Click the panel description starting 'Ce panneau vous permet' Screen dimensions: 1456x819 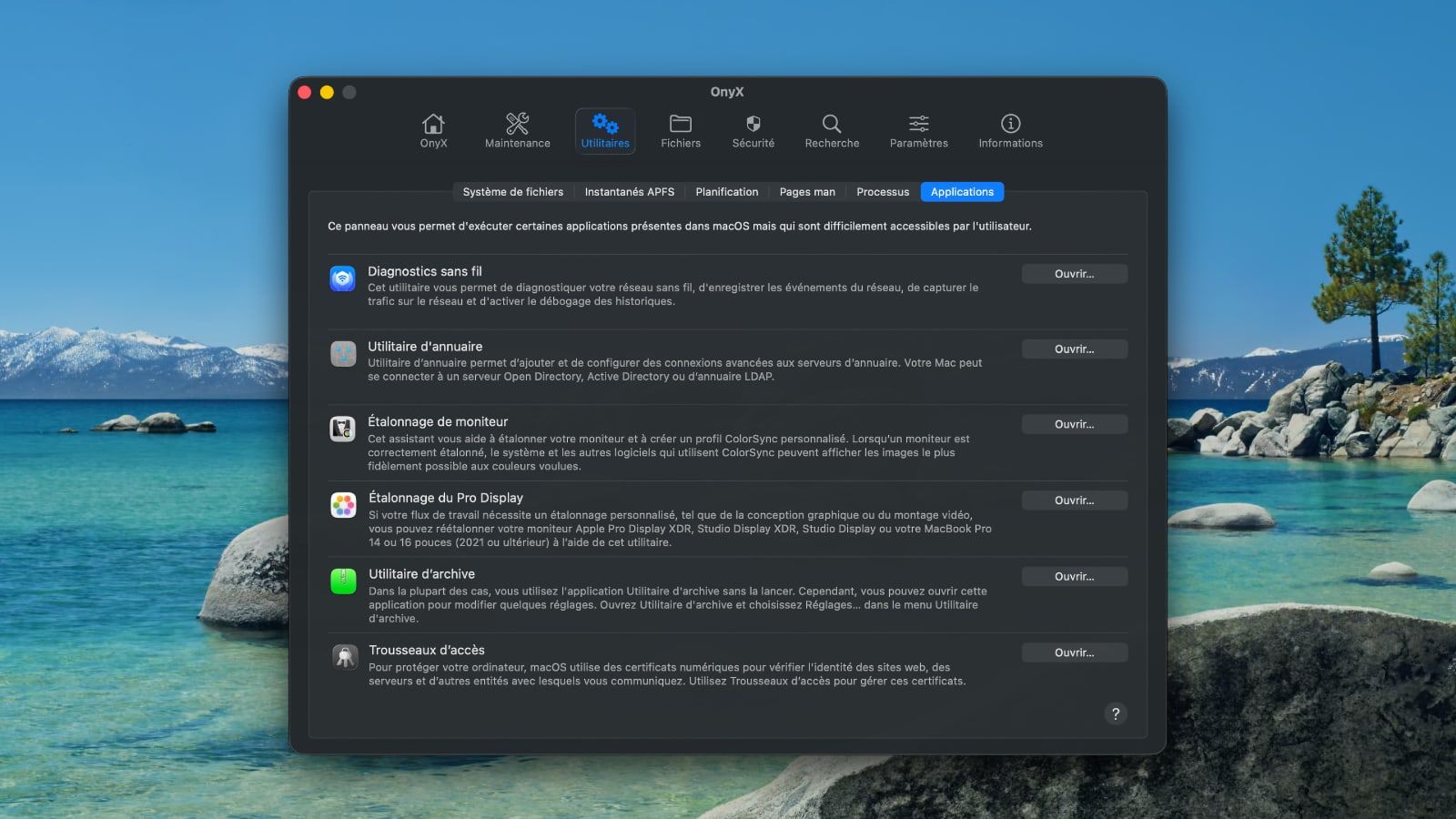[680, 227]
